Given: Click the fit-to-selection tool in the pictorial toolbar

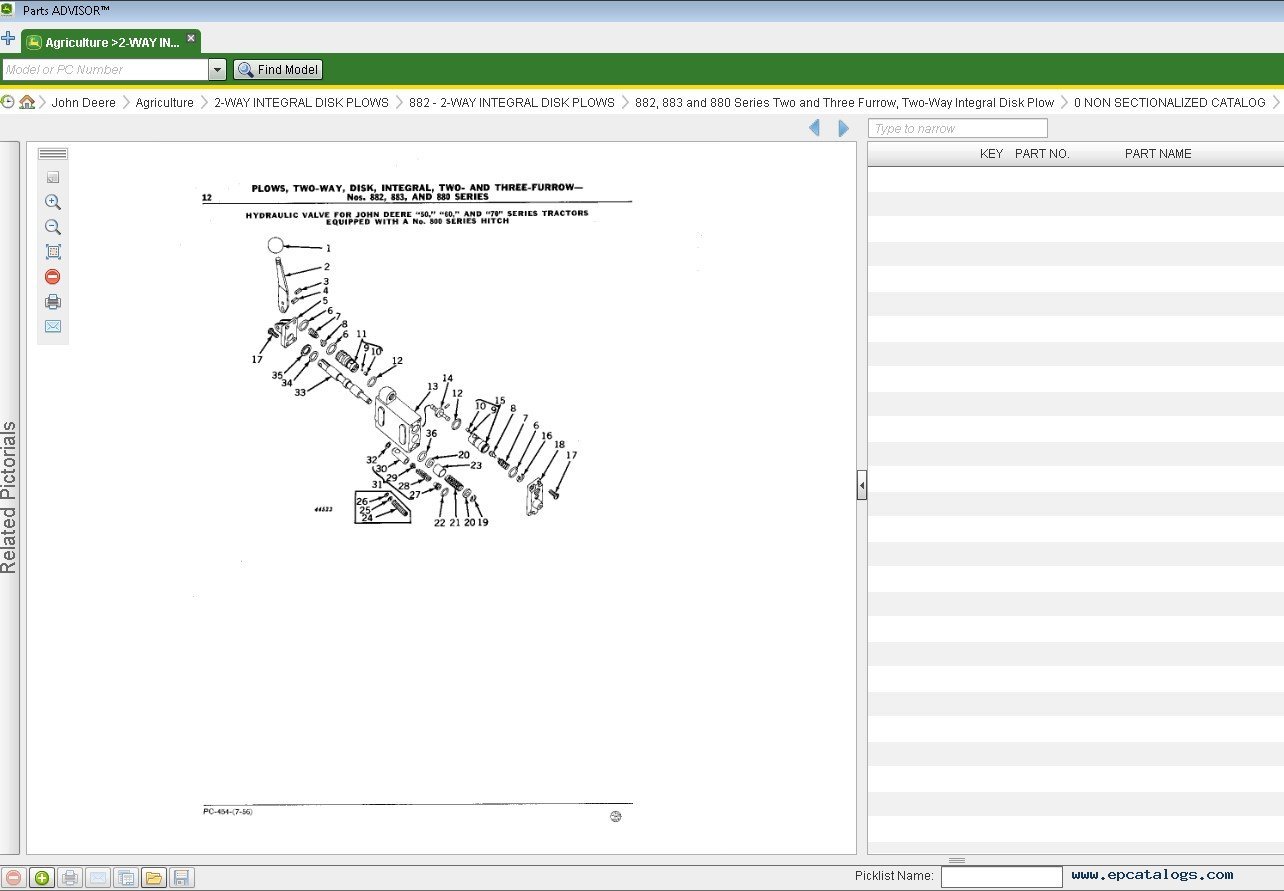Looking at the screenshot, I should pyautogui.click(x=52, y=251).
